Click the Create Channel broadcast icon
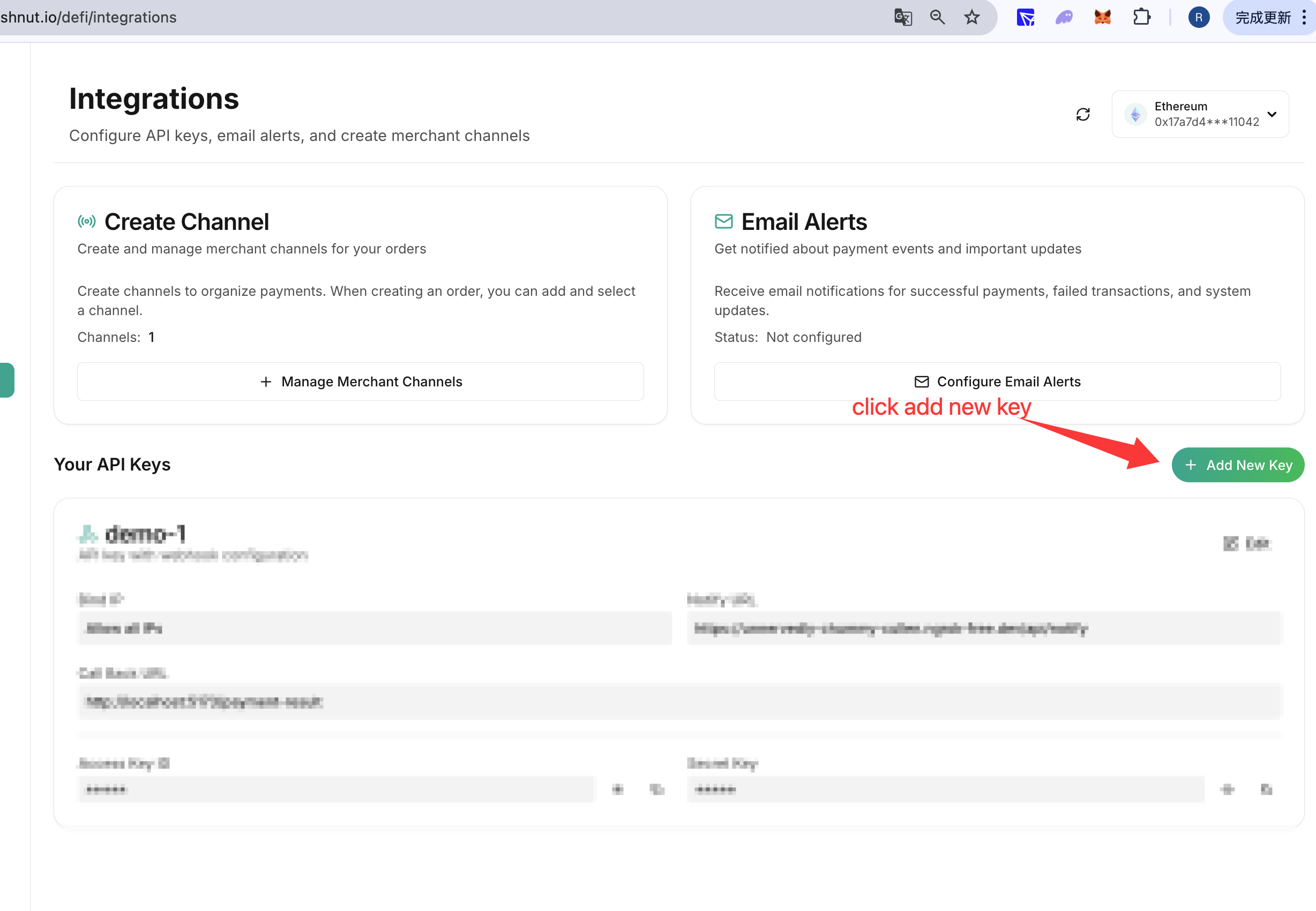The width and height of the screenshot is (1316, 911). pyautogui.click(x=87, y=221)
